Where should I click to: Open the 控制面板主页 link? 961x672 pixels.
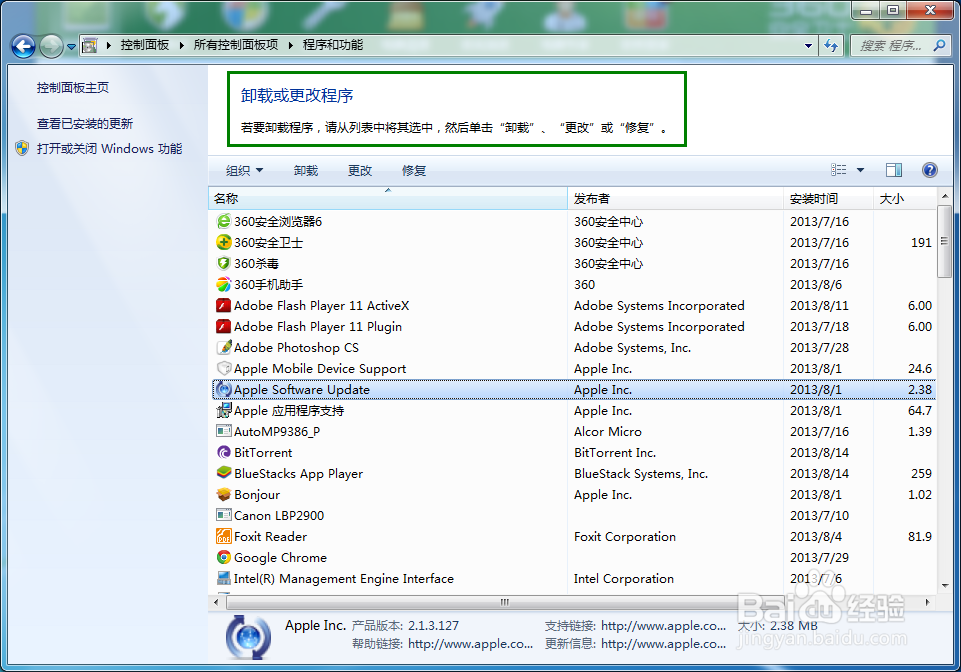click(x=73, y=88)
